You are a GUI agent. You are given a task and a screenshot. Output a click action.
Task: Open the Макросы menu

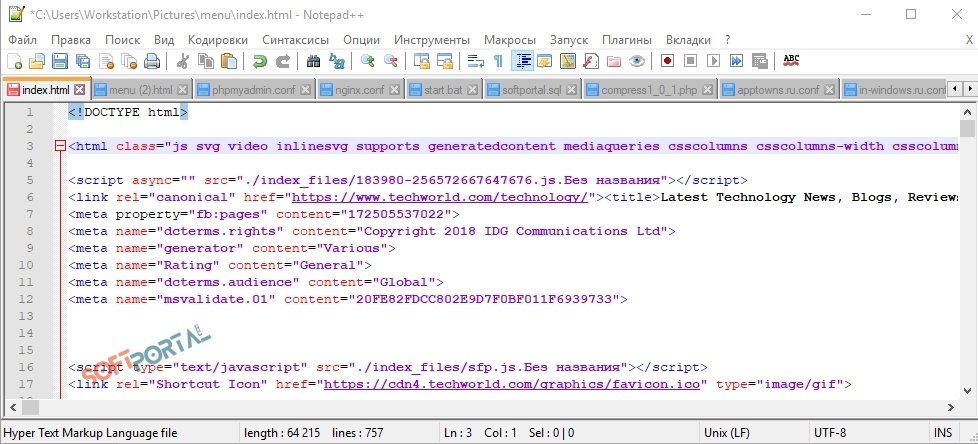pyautogui.click(x=510, y=40)
